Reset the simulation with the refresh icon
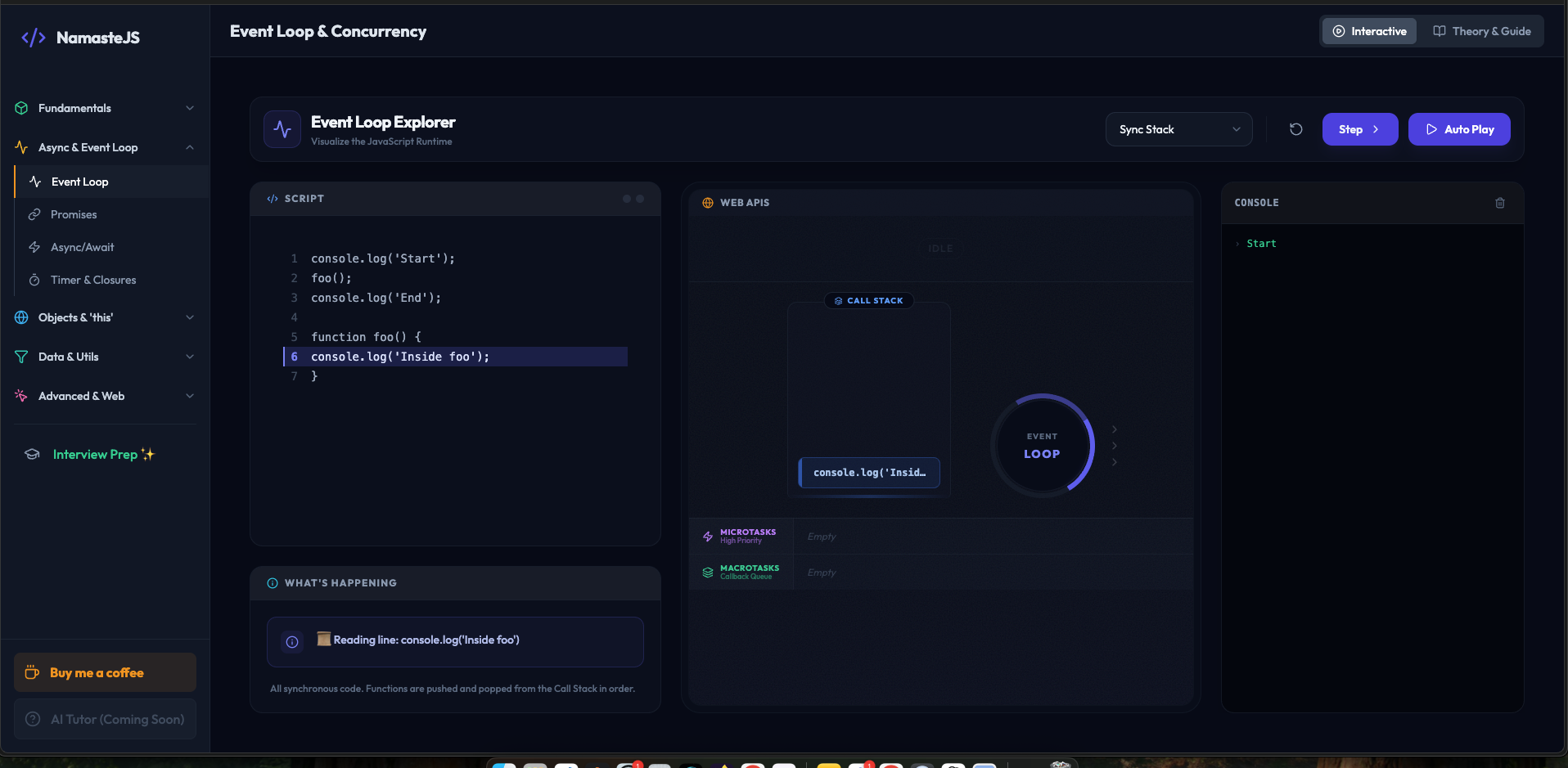The image size is (1568, 768). 1295,129
